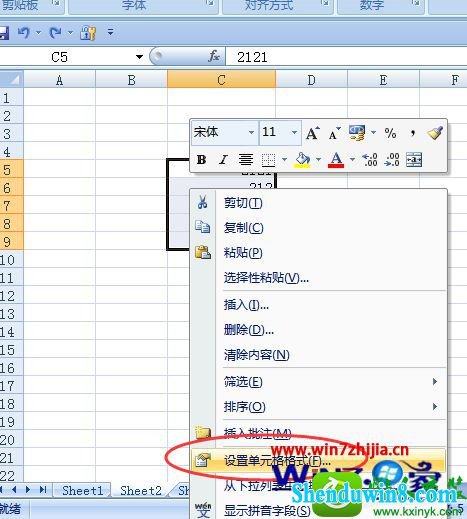The image size is (467, 519).
Task: Select row 15 header
Action: 11,350
